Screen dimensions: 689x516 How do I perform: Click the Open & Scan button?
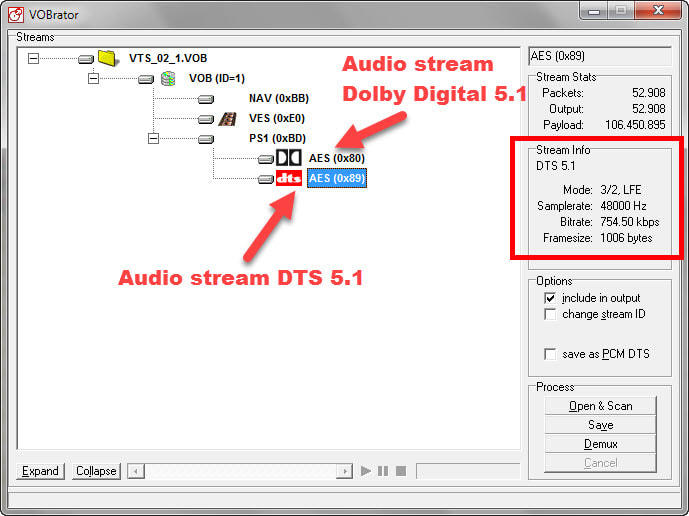click(x=600, y=406)
